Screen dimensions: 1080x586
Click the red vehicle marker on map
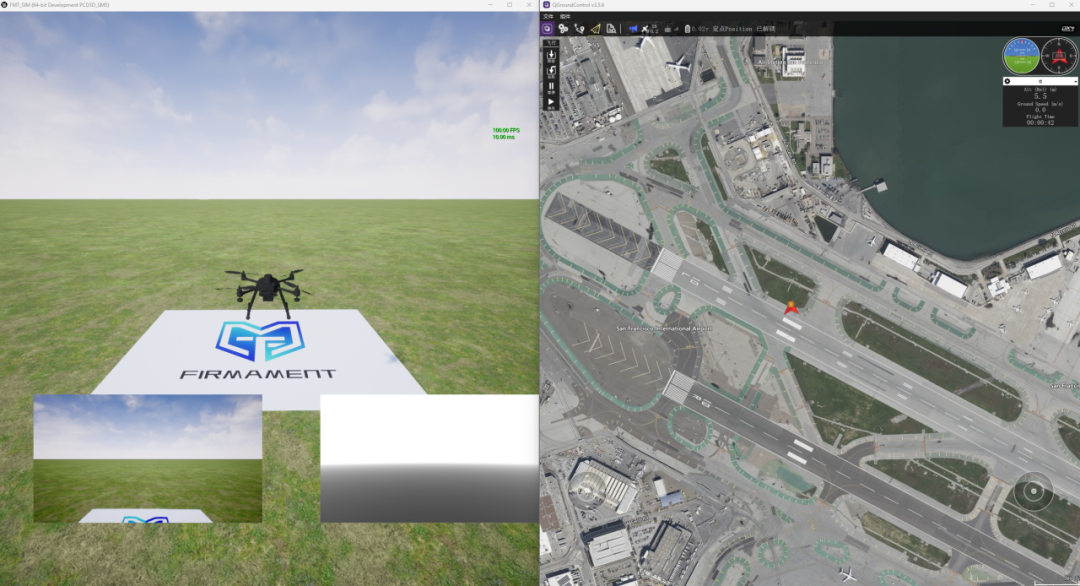click(790, 308)
